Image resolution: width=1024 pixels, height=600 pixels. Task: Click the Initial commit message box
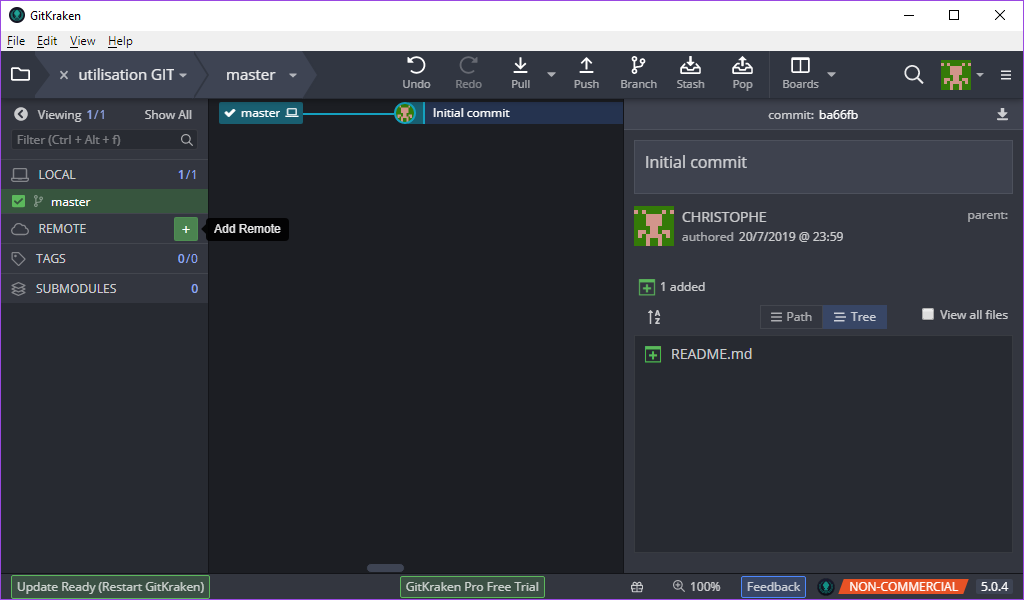(823, 167)
